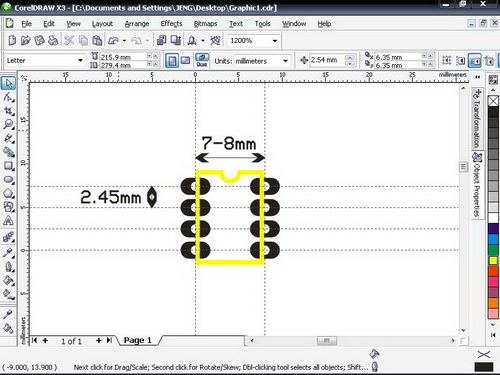Choose the Rectangle tool
This screenshot has width=500, height=375.
[x=8, y=166]
